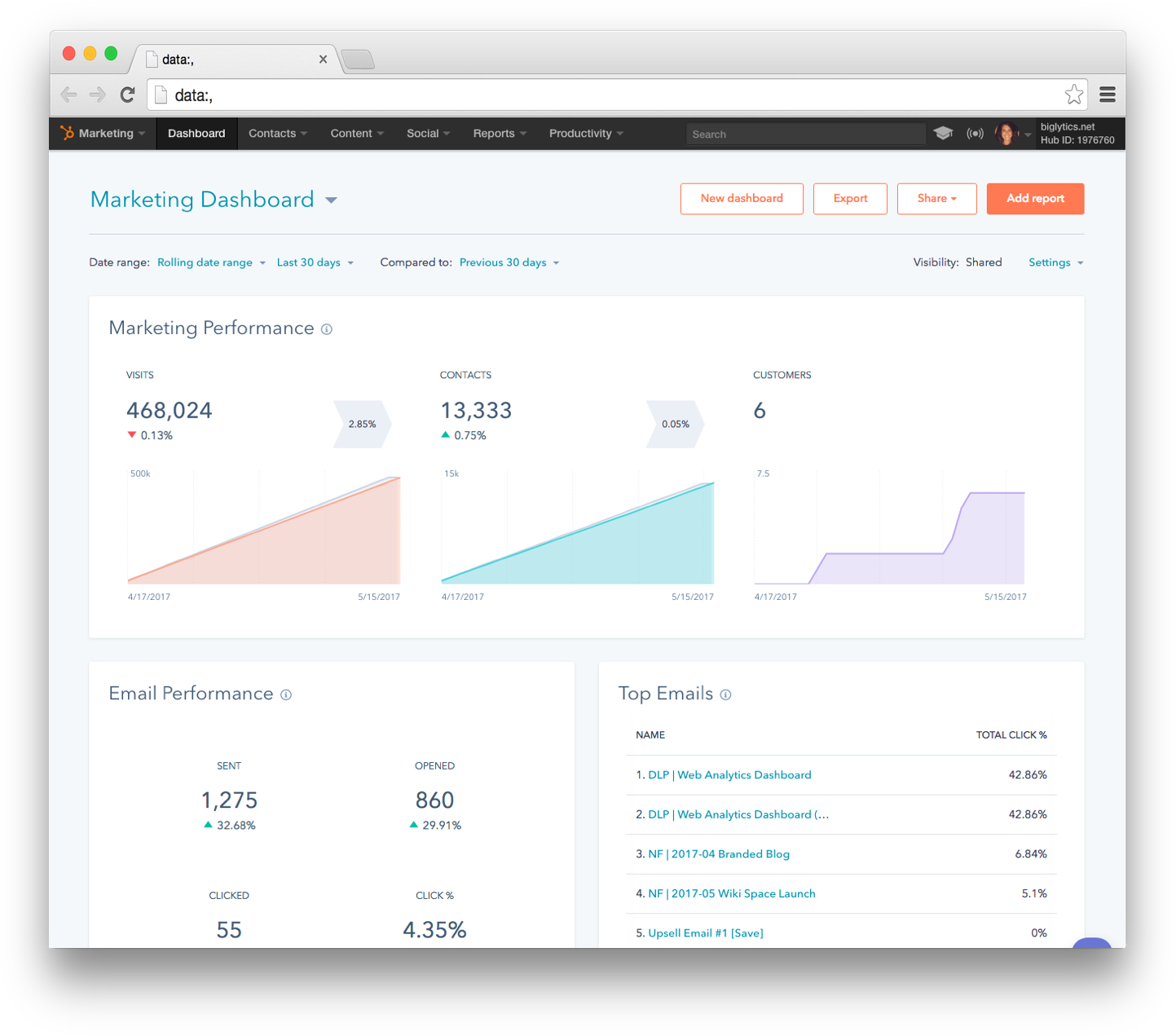Screen dimensions: 1176x1036
Task: Open the Last 30 days dropdown
Action: pos(315,262)
